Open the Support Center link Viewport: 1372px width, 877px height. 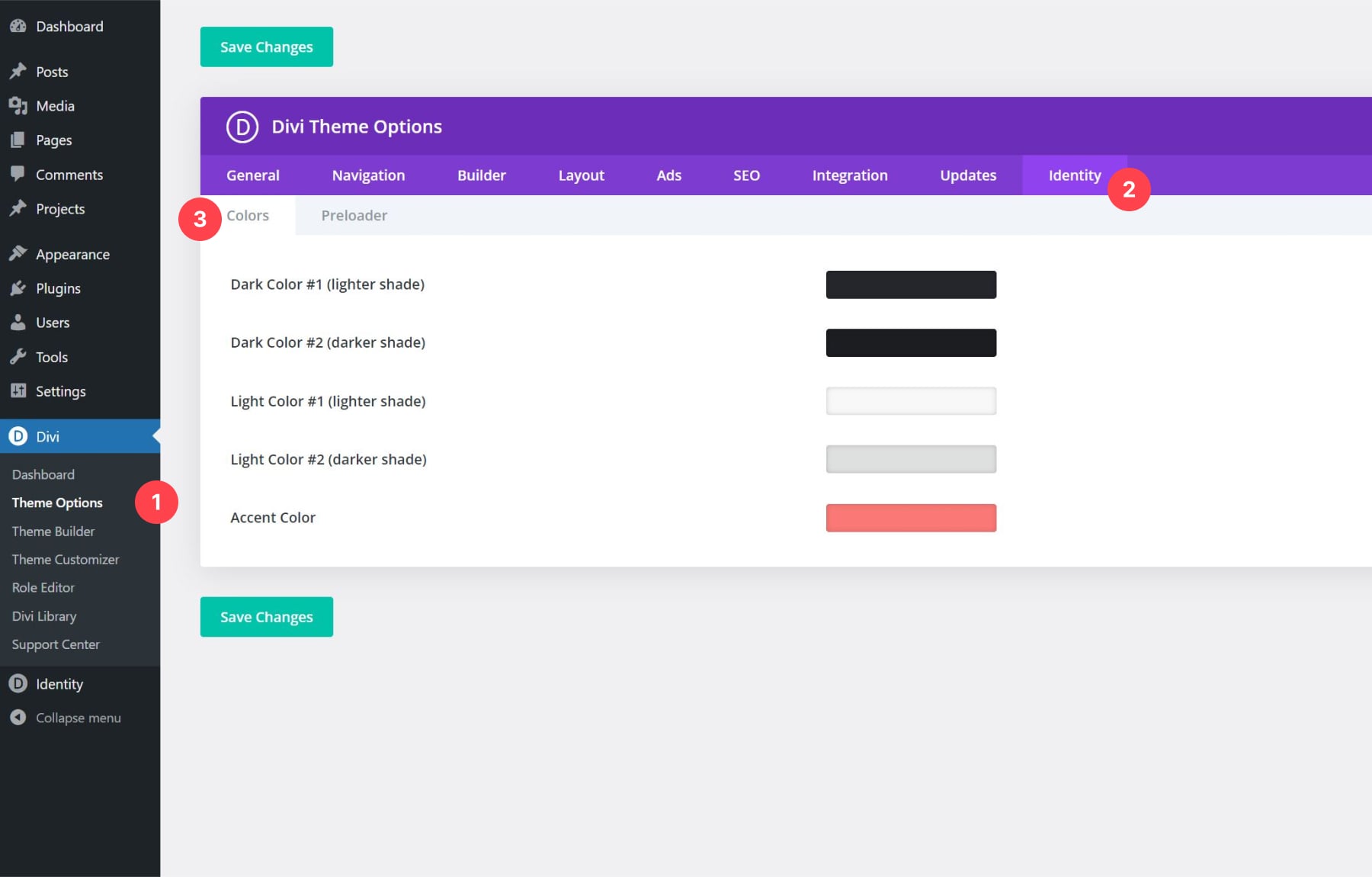[56, 644]
